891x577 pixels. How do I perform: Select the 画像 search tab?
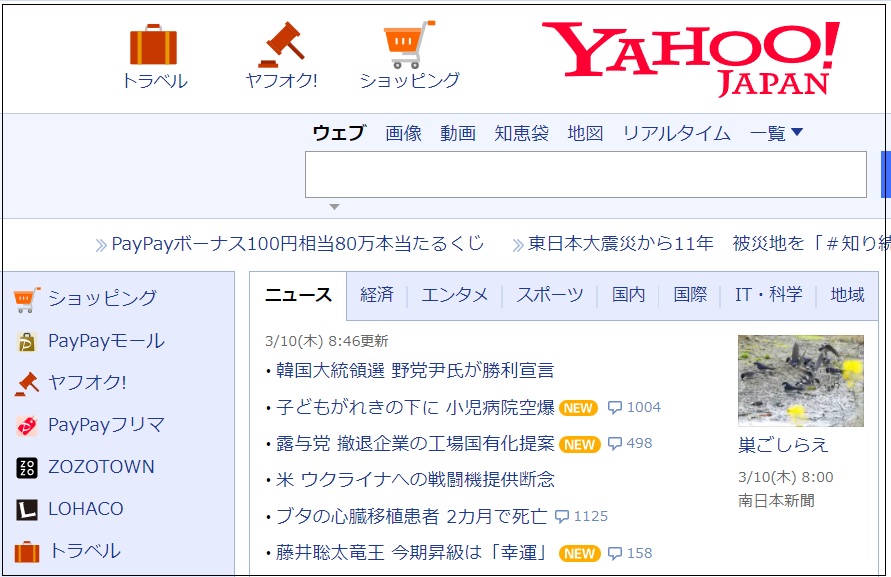pyautogui.click(x=403, y=133)
